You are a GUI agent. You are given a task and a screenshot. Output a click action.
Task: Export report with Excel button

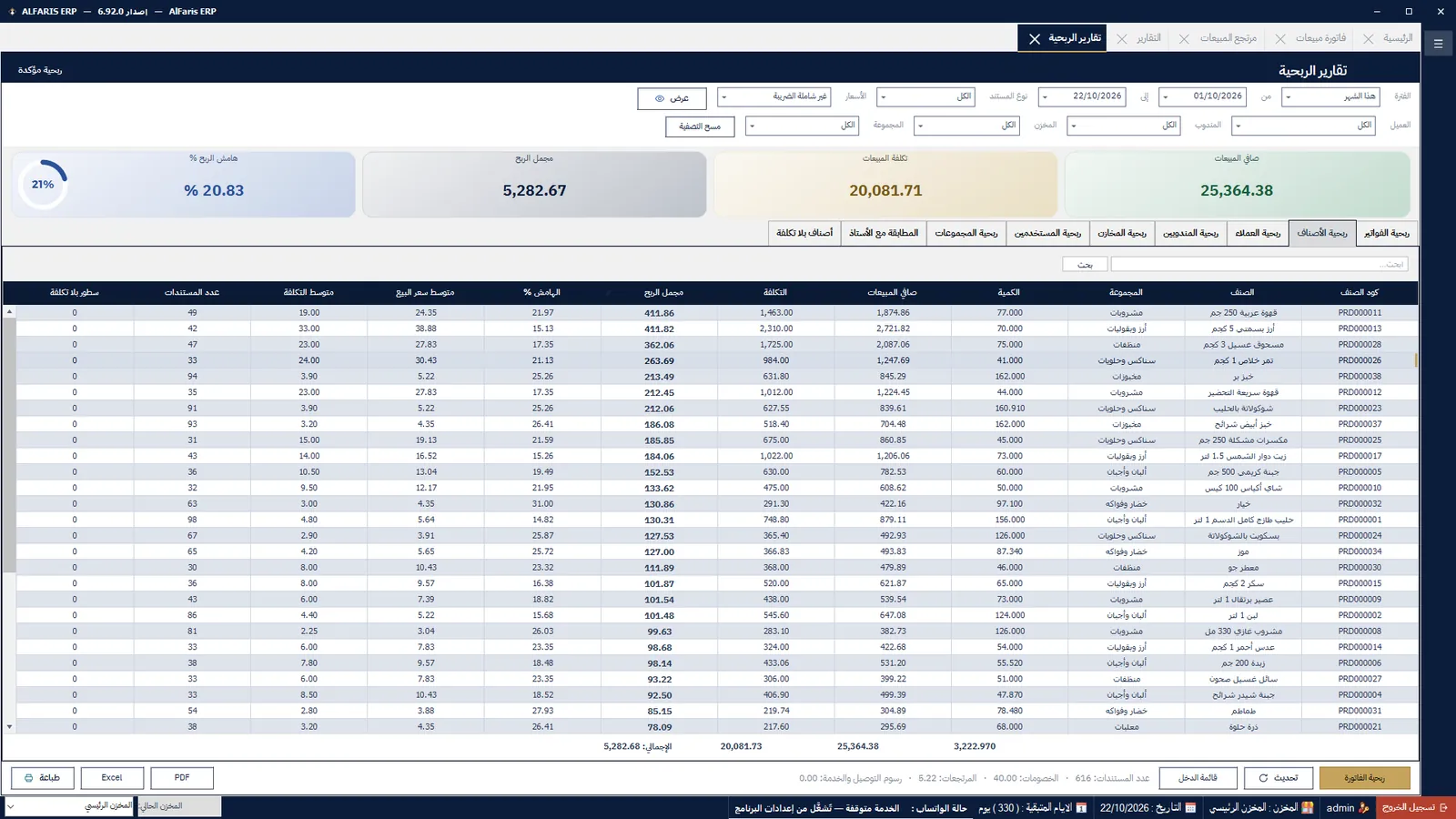(112, 778)
